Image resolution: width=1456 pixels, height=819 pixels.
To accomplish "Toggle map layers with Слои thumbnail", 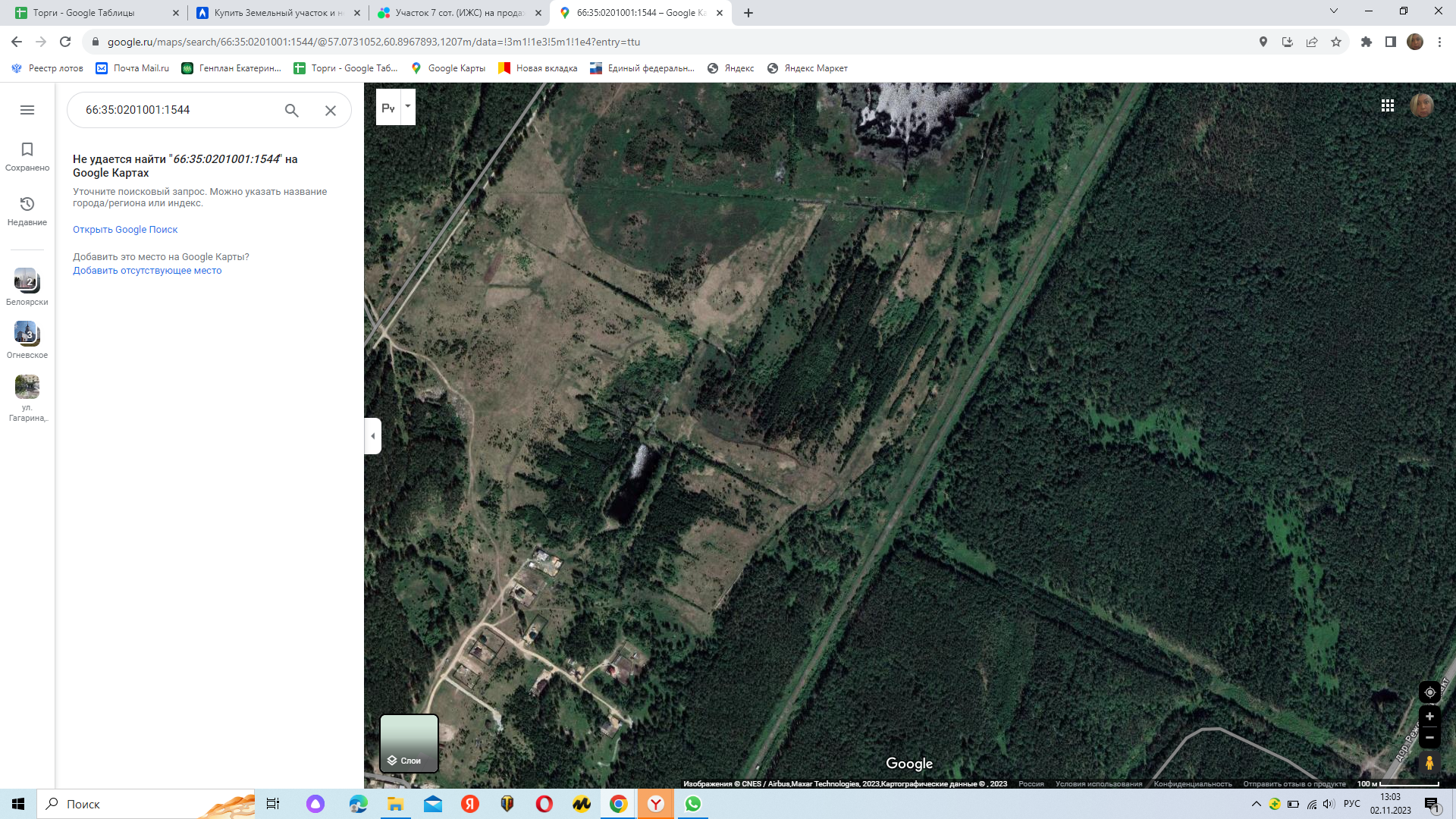I will click(409, 743).
